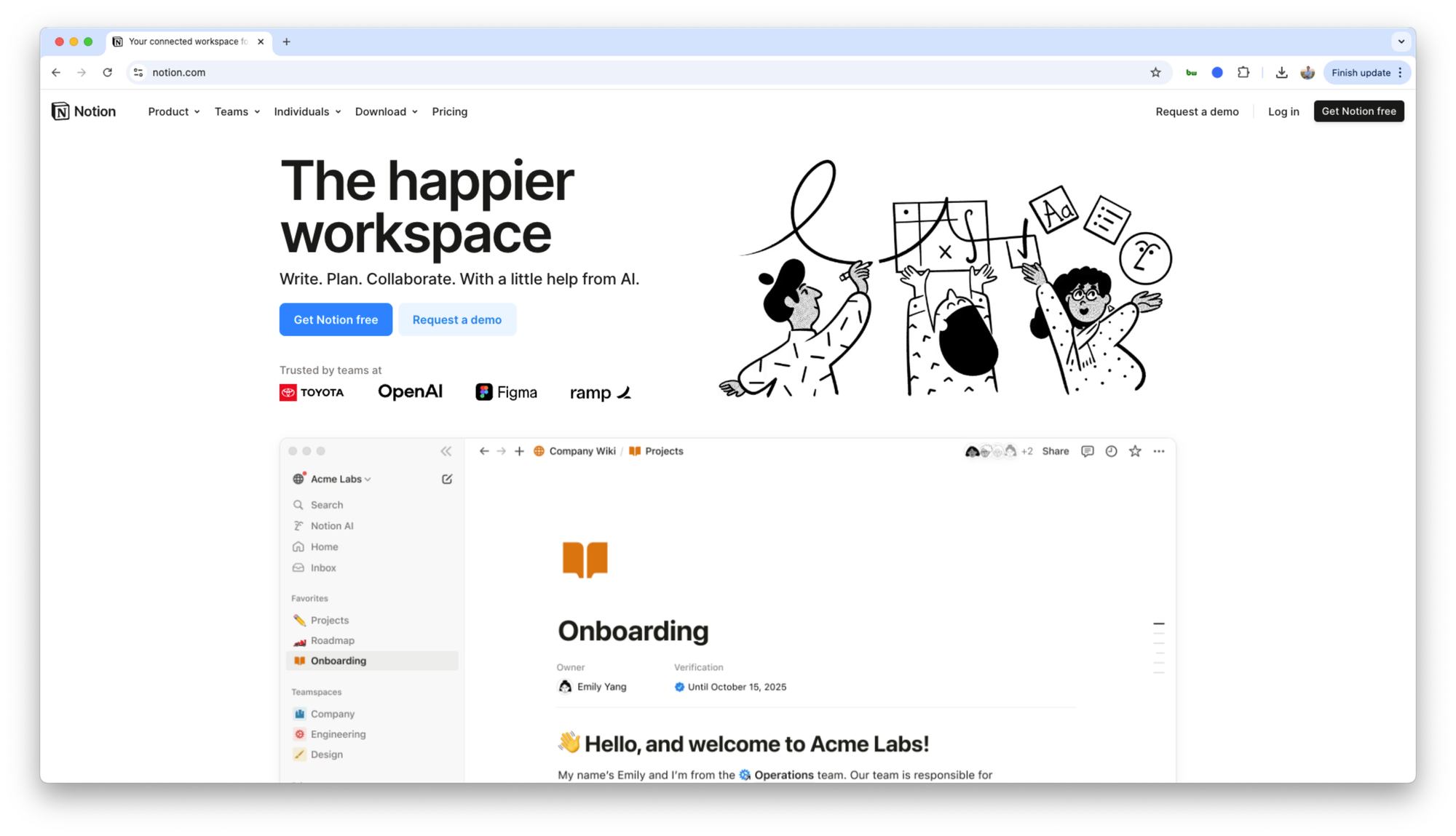Screen dimensions: 1456x836
Task: Open the Company teamspace
Action: (x=372, y=714)
